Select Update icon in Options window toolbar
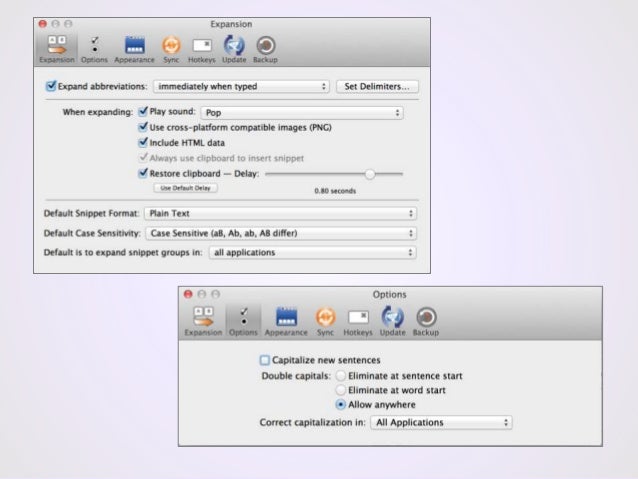 [393, 321]
